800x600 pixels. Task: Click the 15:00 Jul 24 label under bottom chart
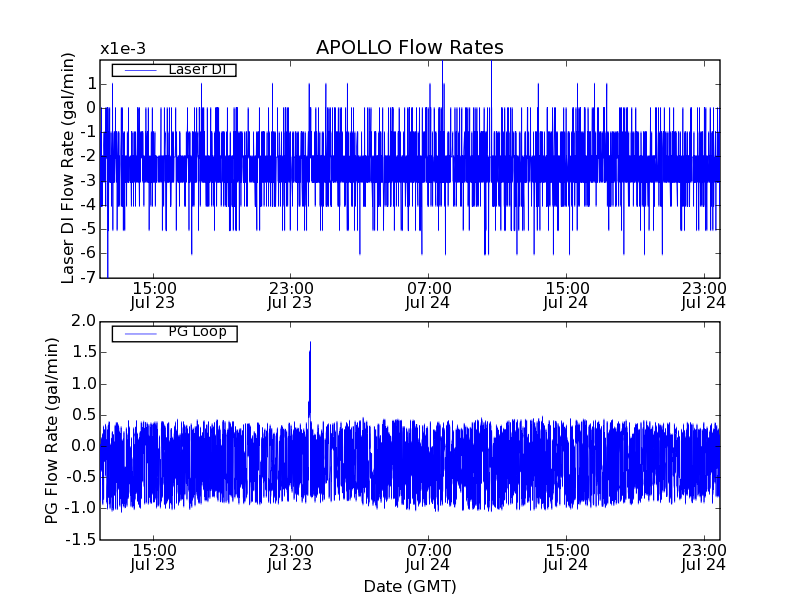566,558
